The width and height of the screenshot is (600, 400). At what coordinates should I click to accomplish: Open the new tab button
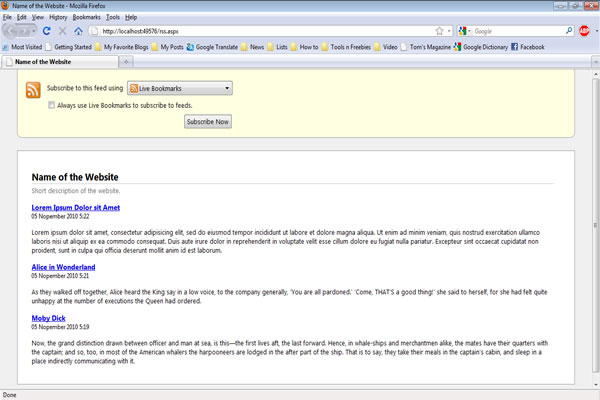point(126,62)
